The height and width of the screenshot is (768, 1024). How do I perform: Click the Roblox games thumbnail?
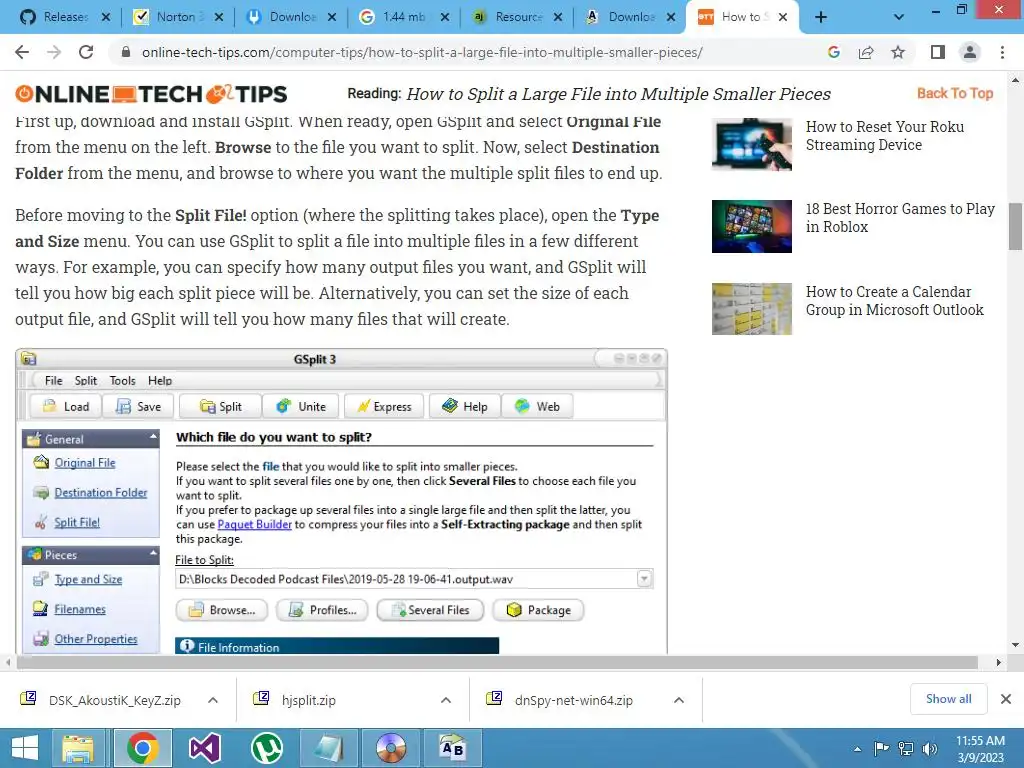tap(752, 227)
